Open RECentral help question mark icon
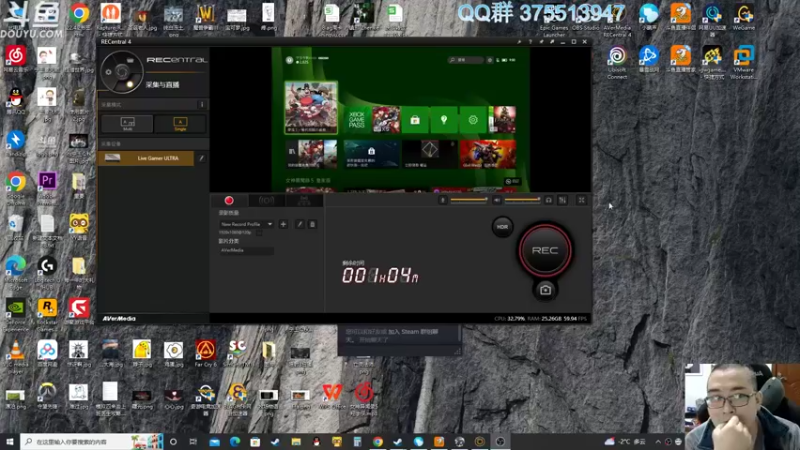 530,42
